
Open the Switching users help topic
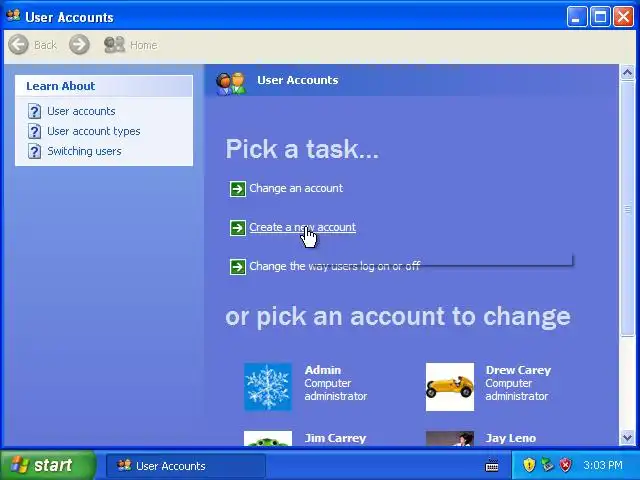pyautogui.click(x=84, y=151)
